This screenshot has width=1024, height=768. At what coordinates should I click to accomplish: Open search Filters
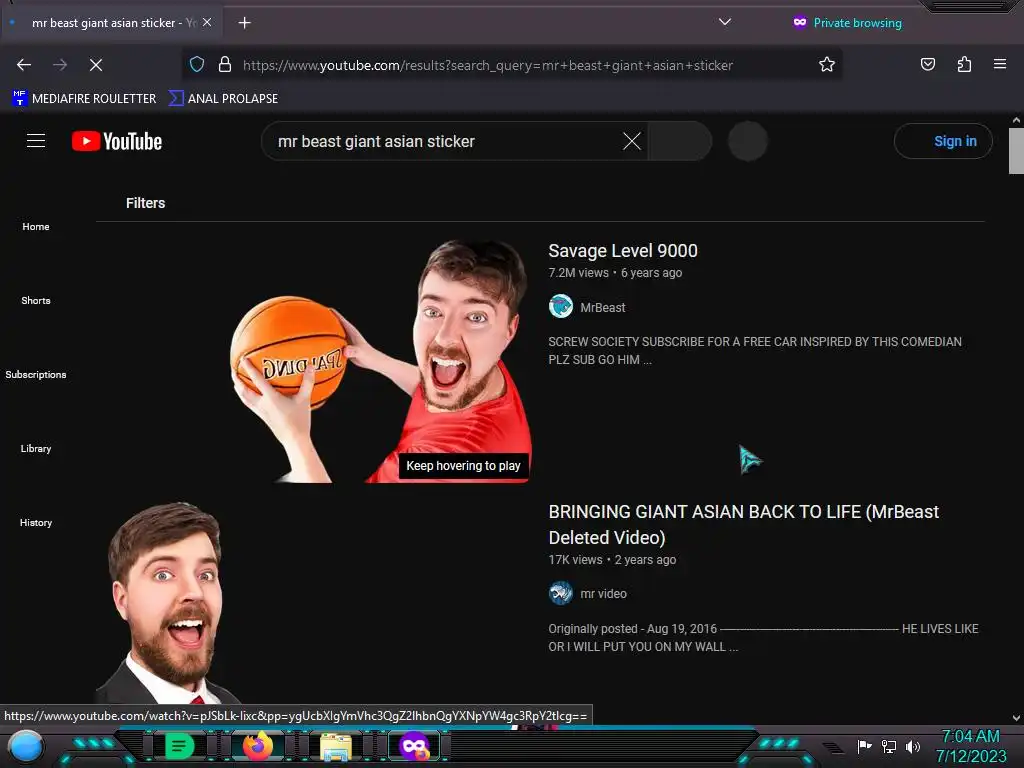tap(145, 203)
